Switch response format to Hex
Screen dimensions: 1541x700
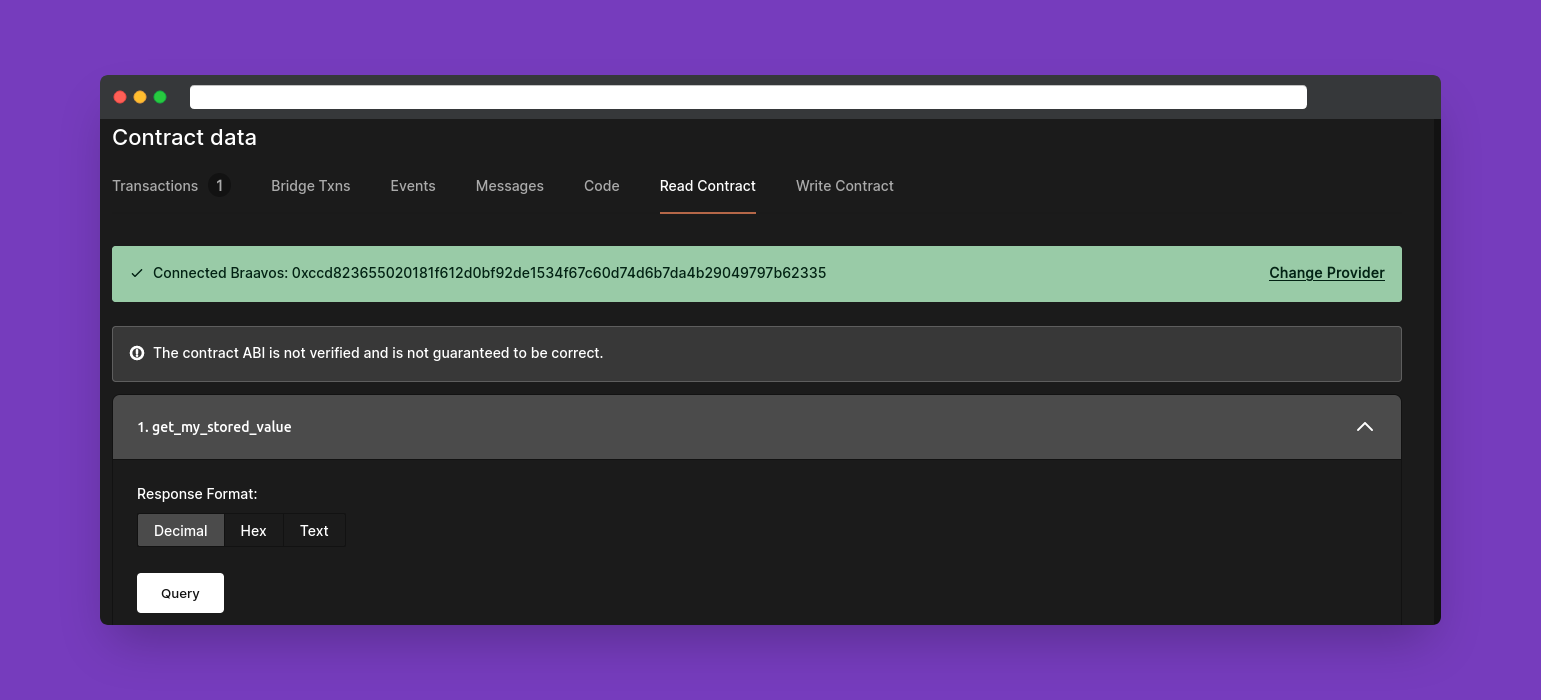(x=254, y=531)
